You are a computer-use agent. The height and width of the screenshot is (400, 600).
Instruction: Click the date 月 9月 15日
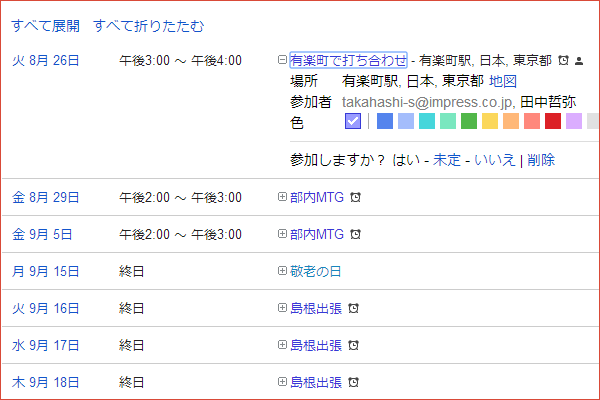click(46, 271)
